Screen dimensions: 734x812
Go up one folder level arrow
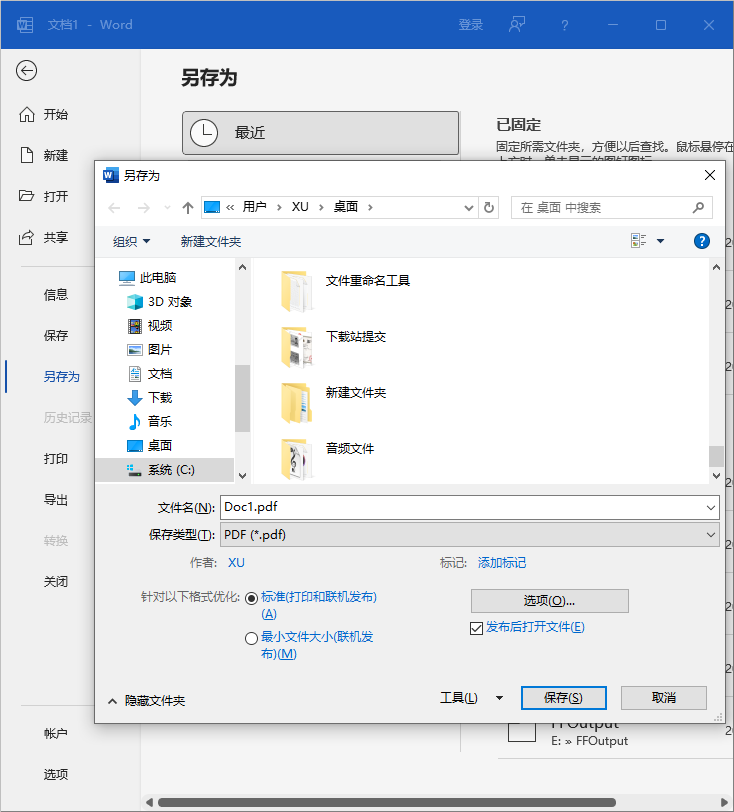click(188, 208)
